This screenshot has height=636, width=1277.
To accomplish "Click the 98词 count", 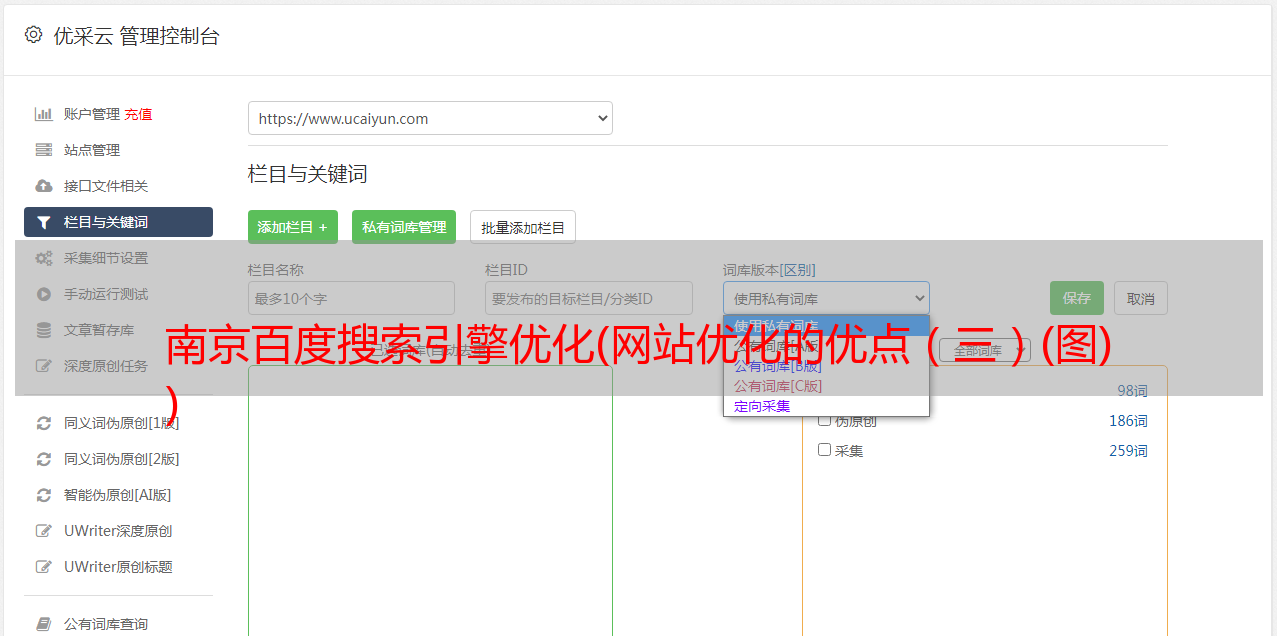I will [1132, 391].
